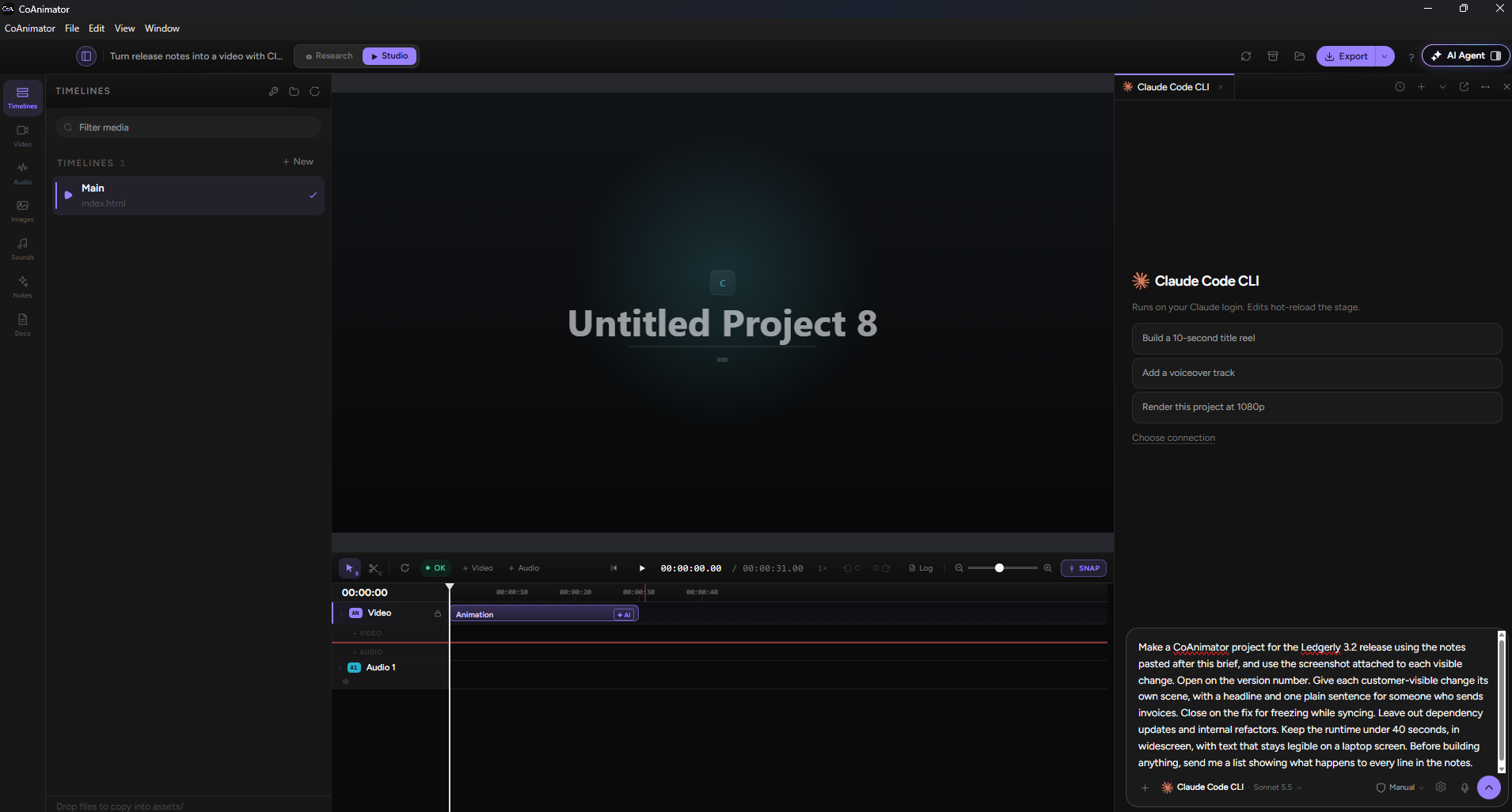Open the Audio sidebar panel
The width and height of the screenshot is (1512, 812).
[x=22, y=173]
